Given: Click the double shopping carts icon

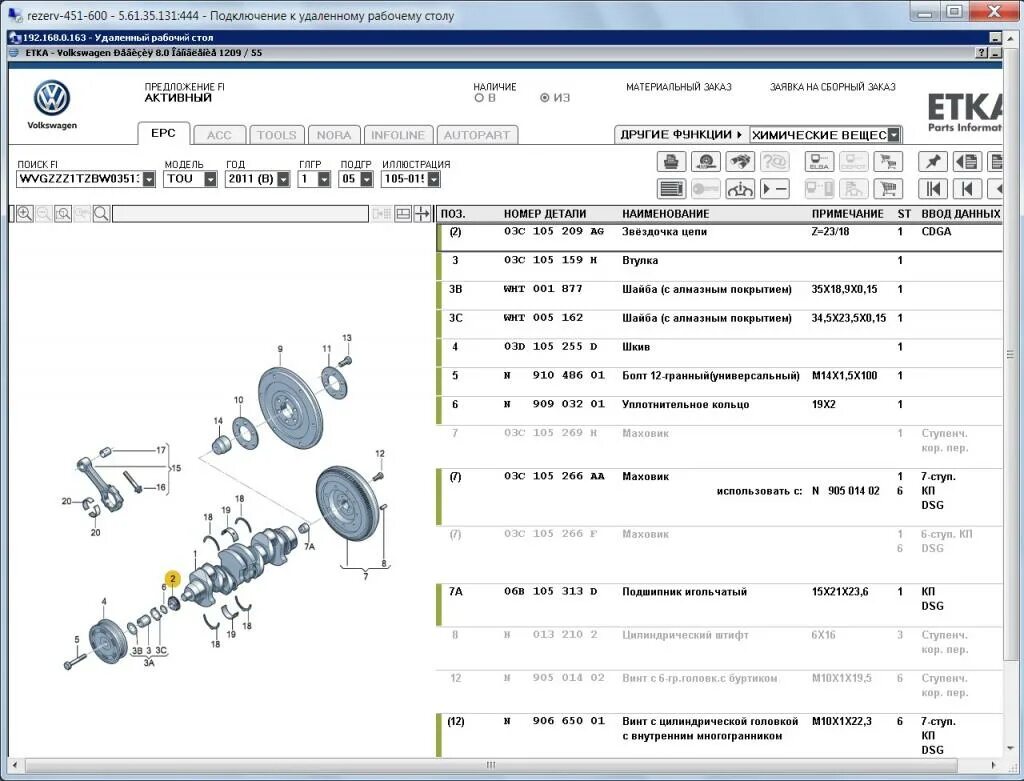Looking at the screenshot, I should (888, 161).
